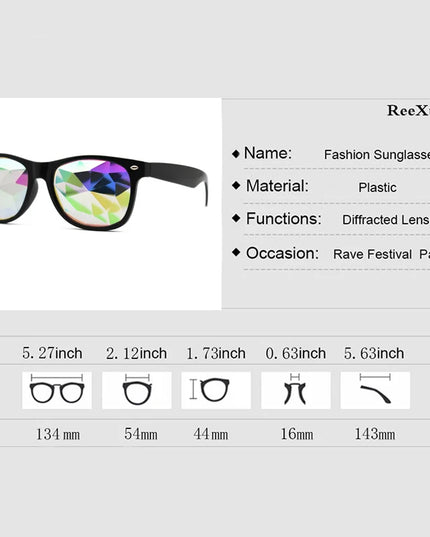Click the "0. 63inch" measurement
This screenshot has width=430, height=537.
[x=296, y=353]
